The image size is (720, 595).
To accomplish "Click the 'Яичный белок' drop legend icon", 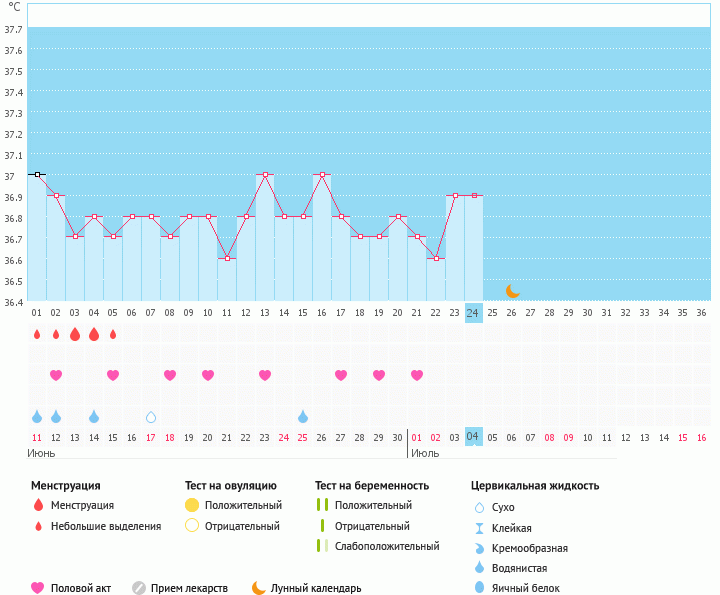I will pos(480,589).
